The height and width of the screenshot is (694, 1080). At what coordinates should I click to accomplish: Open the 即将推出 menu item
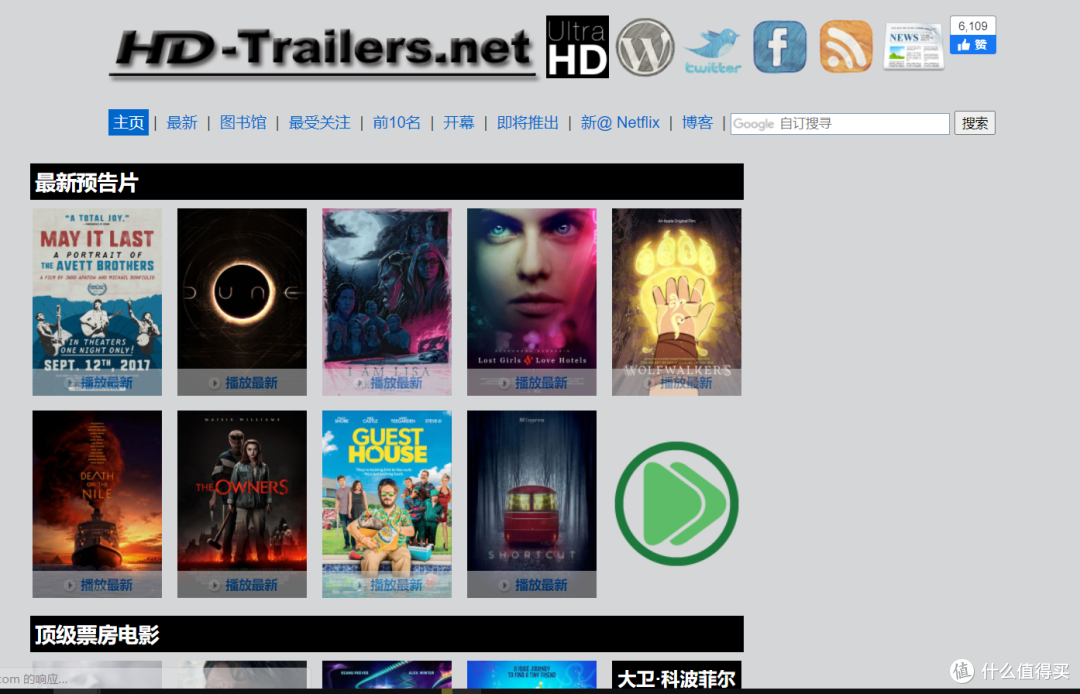pos(528,123)
